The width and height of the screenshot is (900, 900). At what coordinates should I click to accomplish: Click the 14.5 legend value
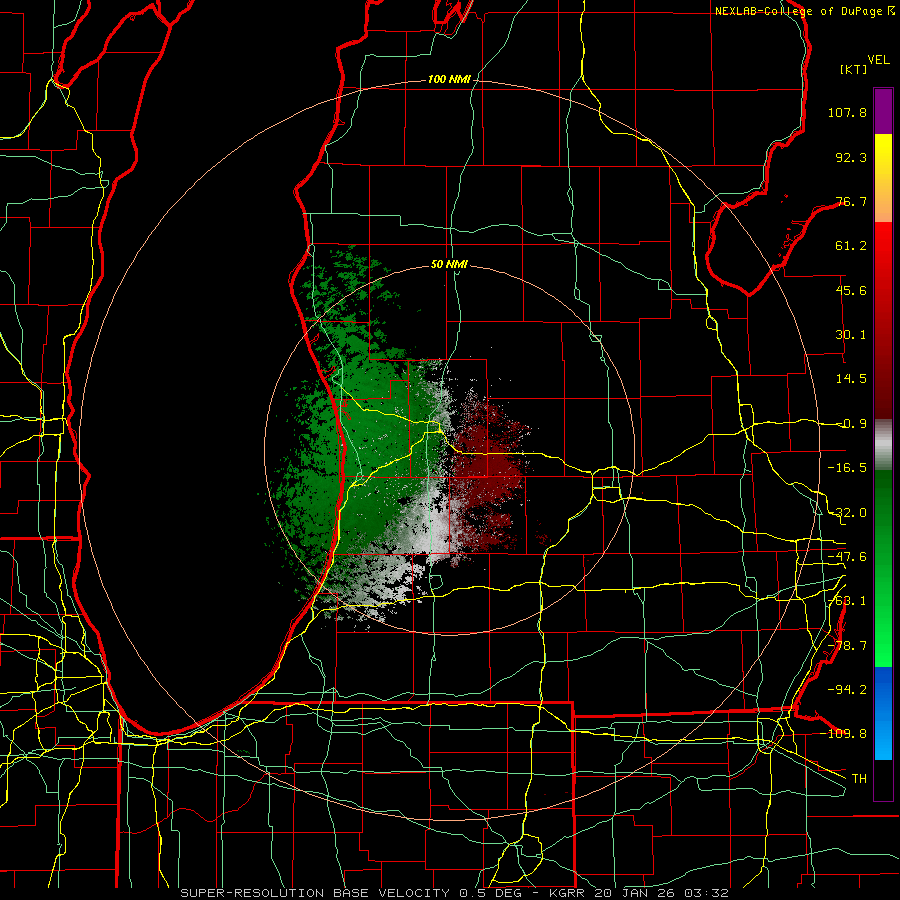click(x=851, y=379)
